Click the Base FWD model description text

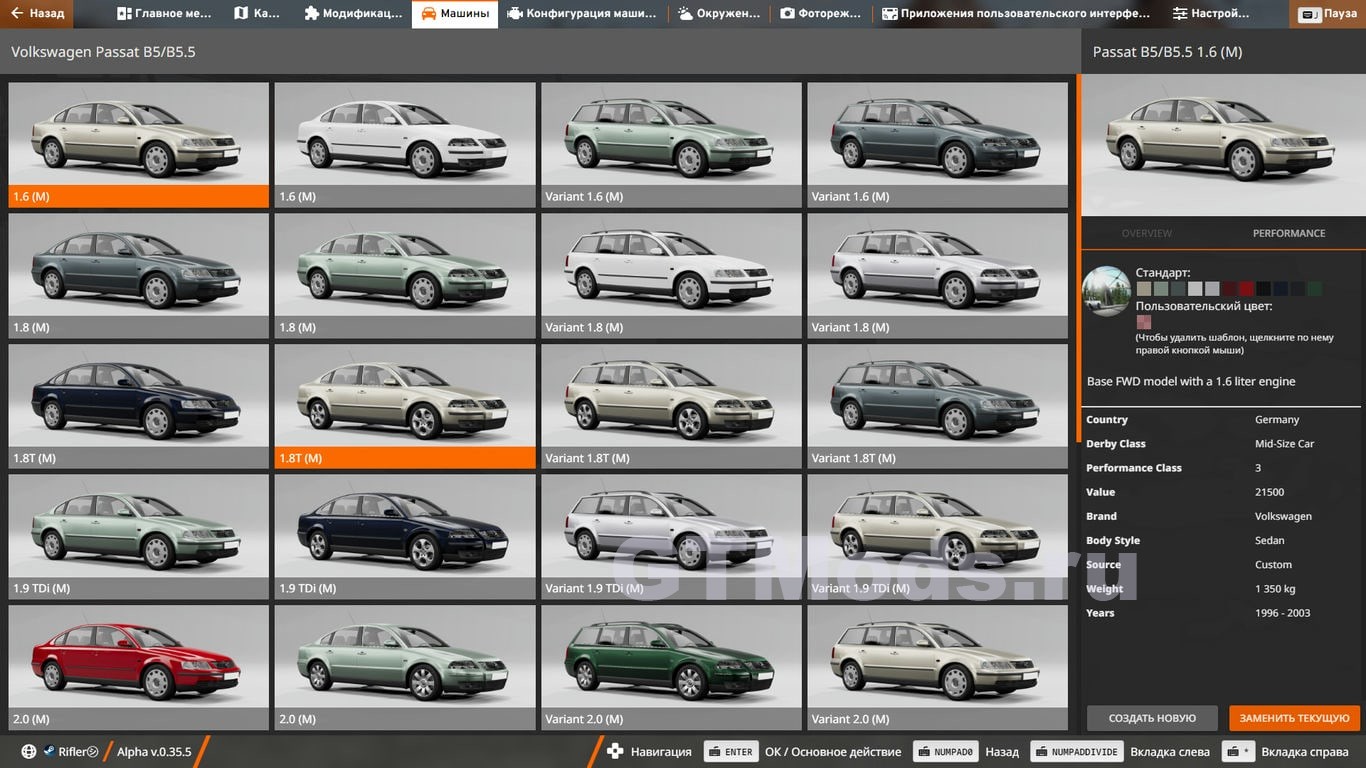1191,382
